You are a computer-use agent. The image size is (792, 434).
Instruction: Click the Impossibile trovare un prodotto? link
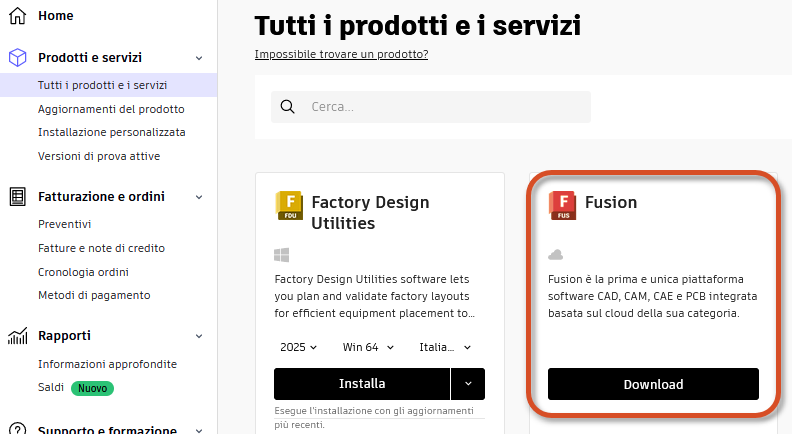point(341,54)
